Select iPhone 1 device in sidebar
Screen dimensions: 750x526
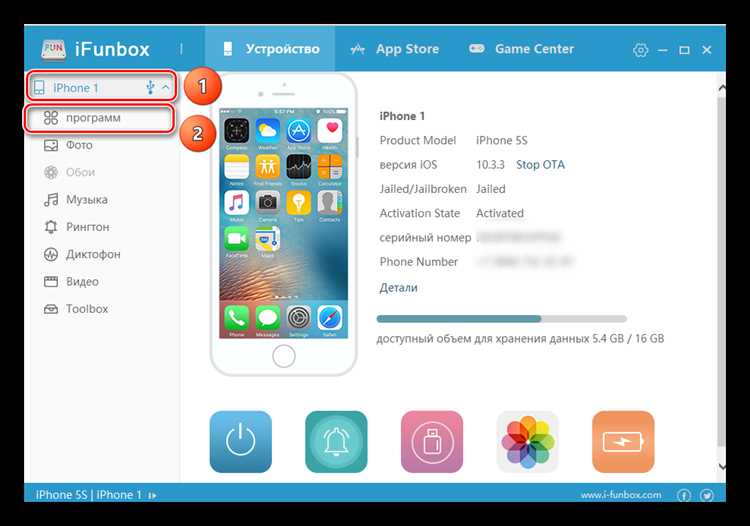[101, 88]
